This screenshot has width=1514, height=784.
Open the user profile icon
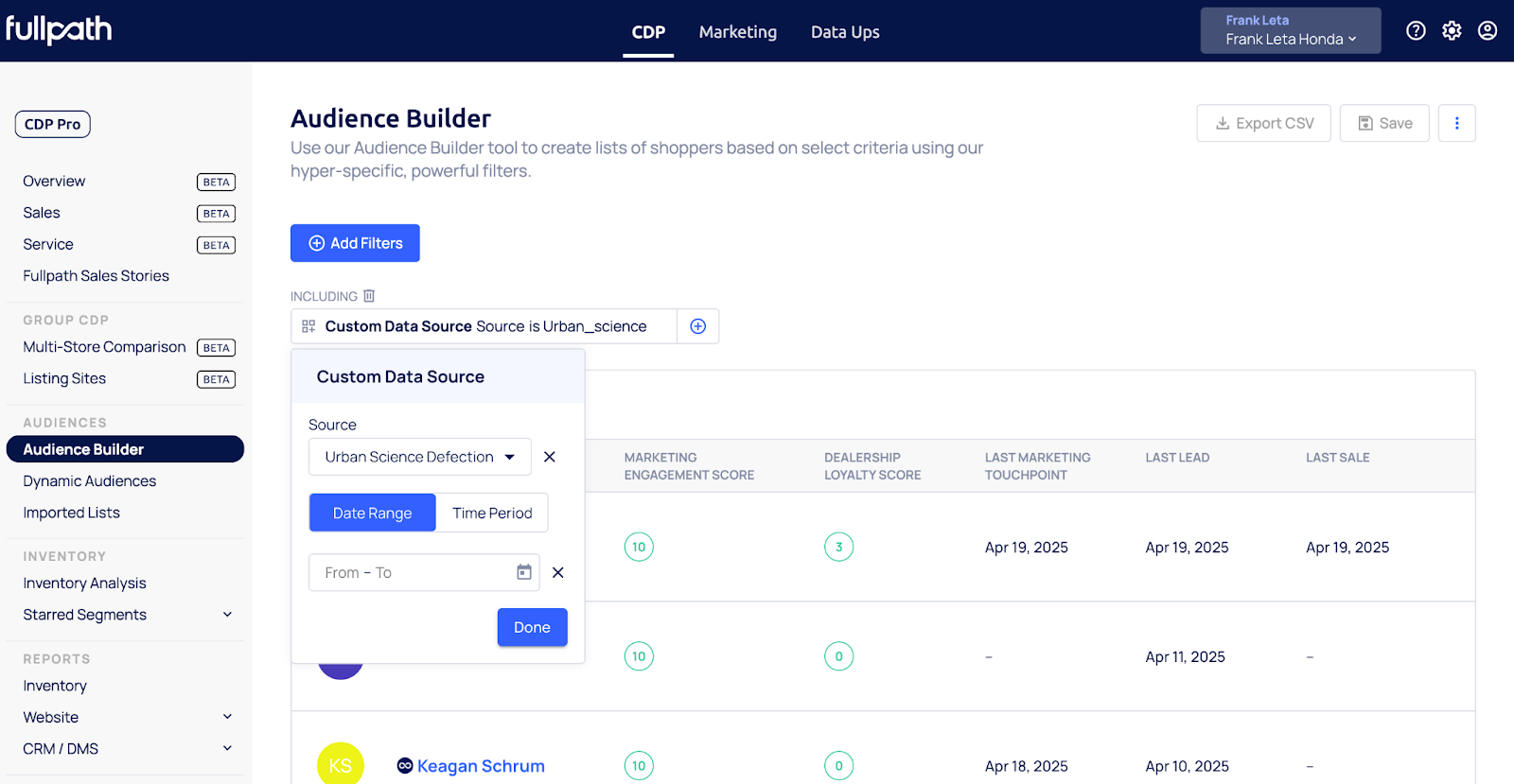point(1488,31)
